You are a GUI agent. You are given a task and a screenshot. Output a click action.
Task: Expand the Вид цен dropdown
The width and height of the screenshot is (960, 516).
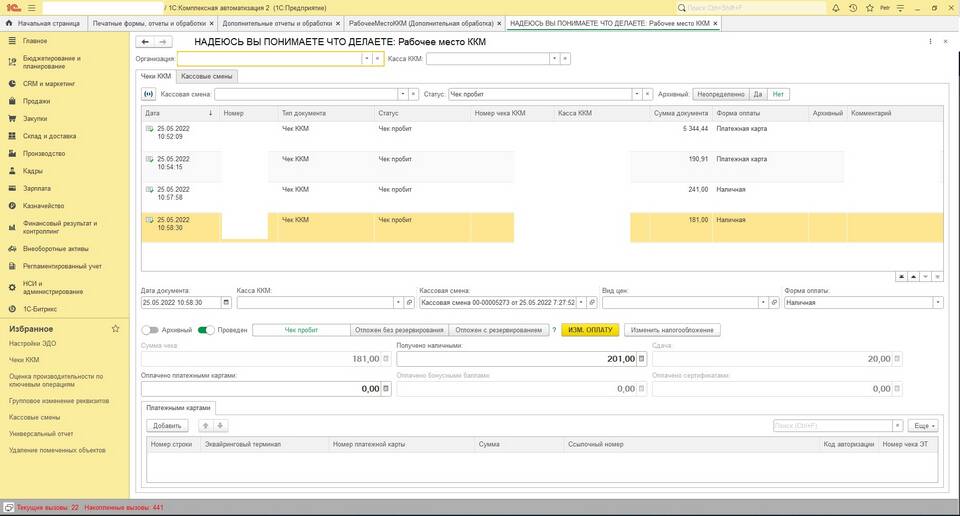point(763,302)
